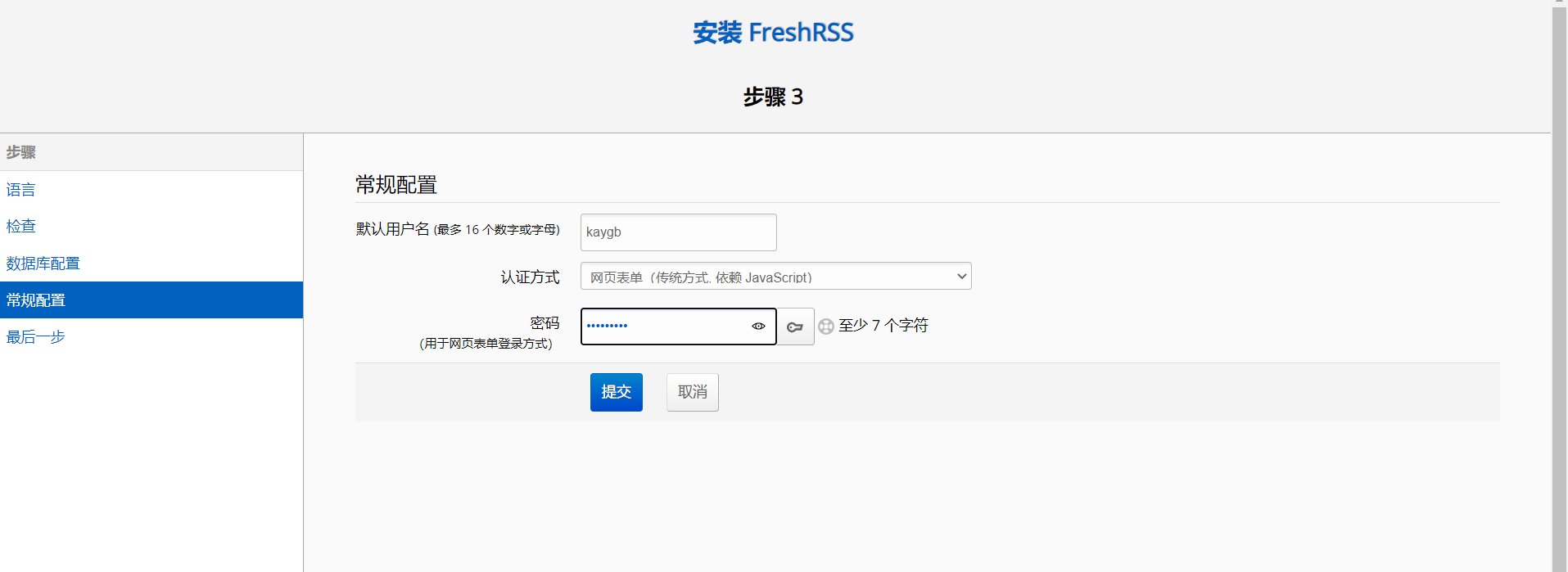The width and height of the screenshot is (1568, 572).
Task: Click the 至少 7 个字符 hint text
Action: pyautogui.click(x=883, y=326)
